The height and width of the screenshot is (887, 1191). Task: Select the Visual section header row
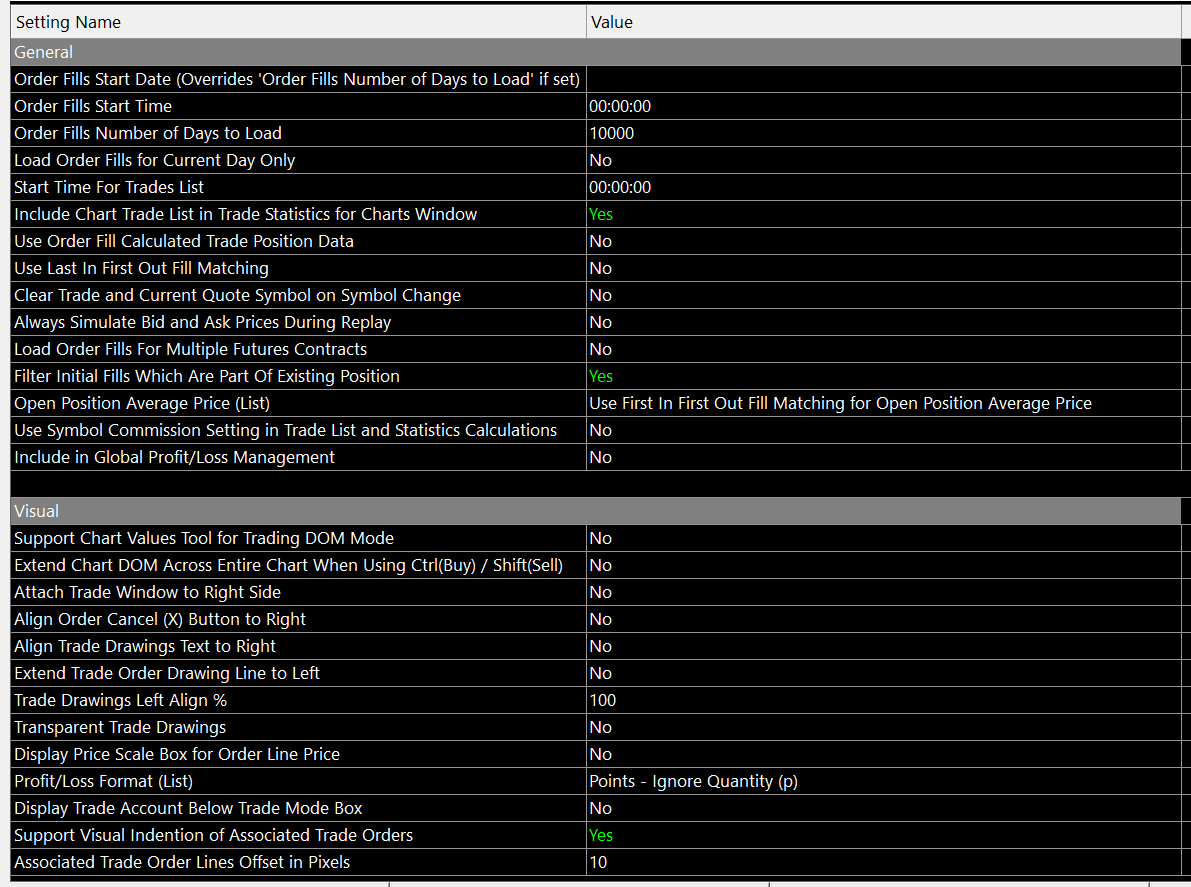click(596, 511)
